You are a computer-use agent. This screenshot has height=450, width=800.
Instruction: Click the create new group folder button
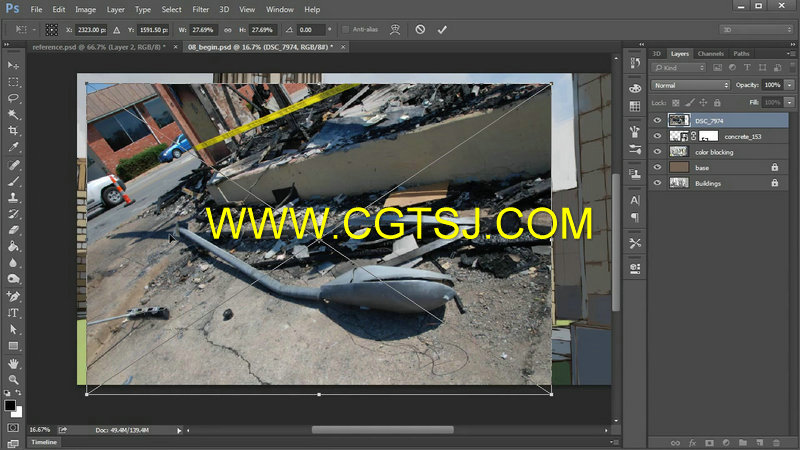pos(743,443)
